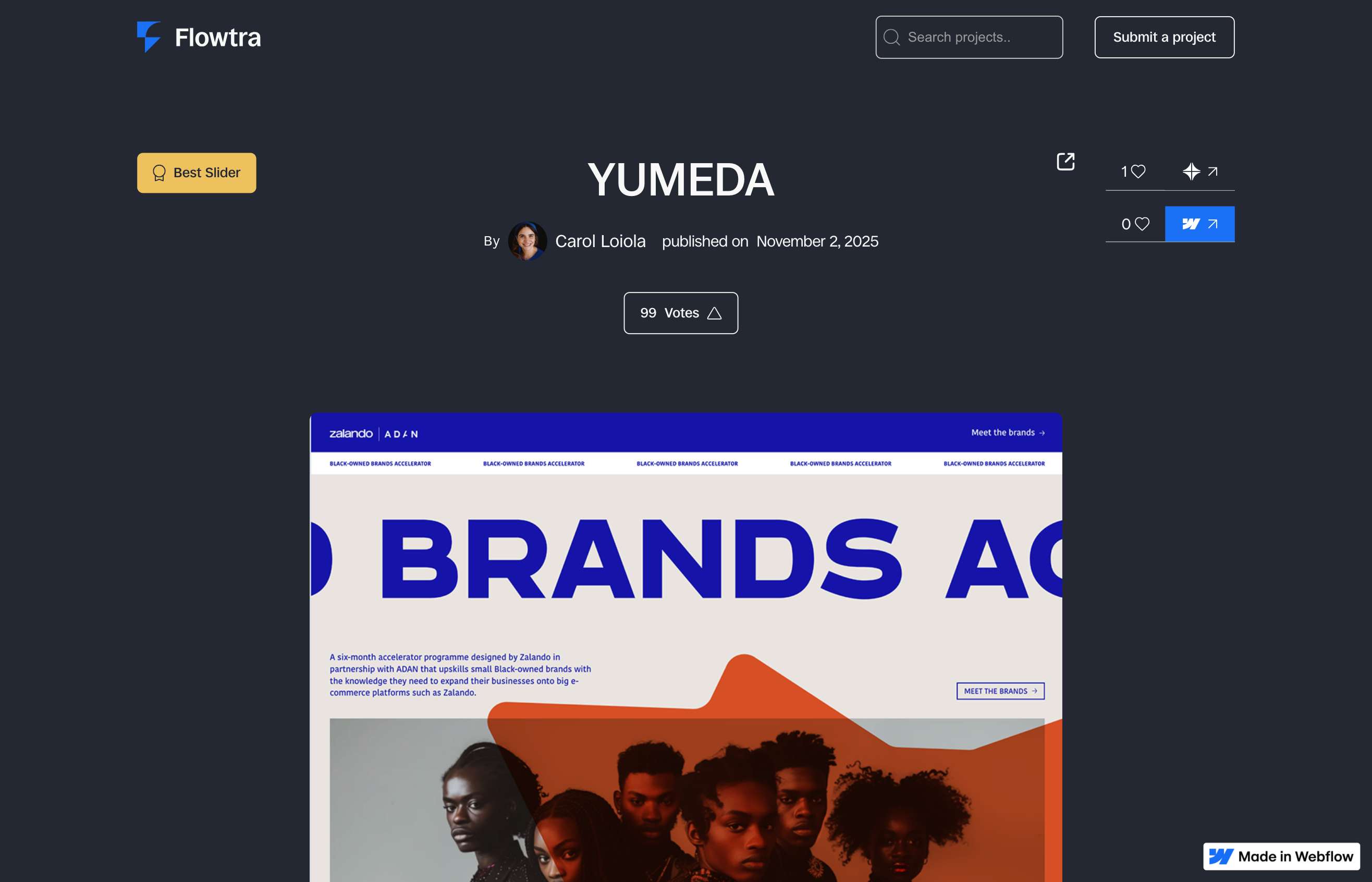
Task: Click the upvote triangle in Votes button
Action: coord(714,313)
